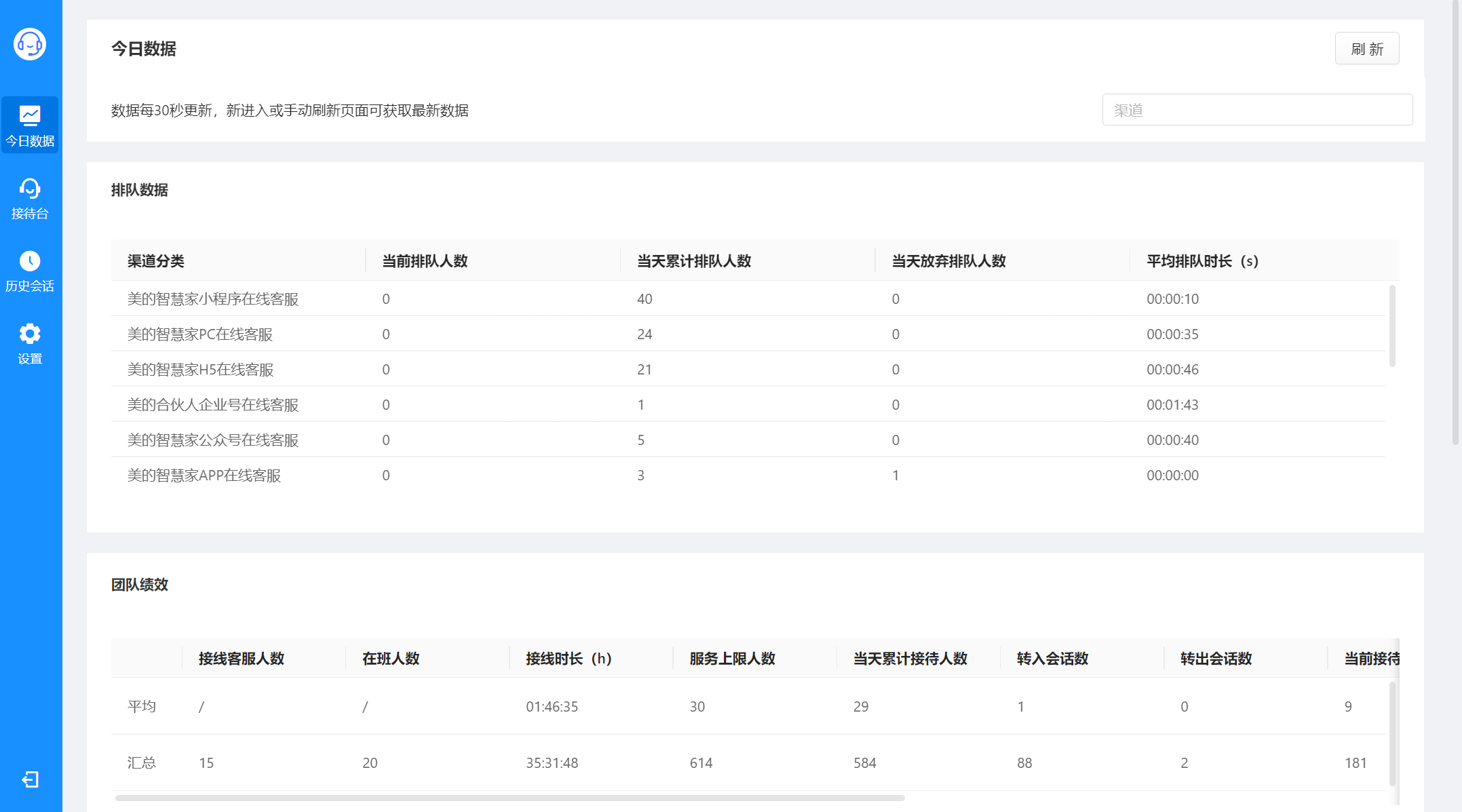This screenshot has width=1462, height=812.
Task: Select the 接待台 sidebar label
Action: pyautogui.click(x=30, y=214)
